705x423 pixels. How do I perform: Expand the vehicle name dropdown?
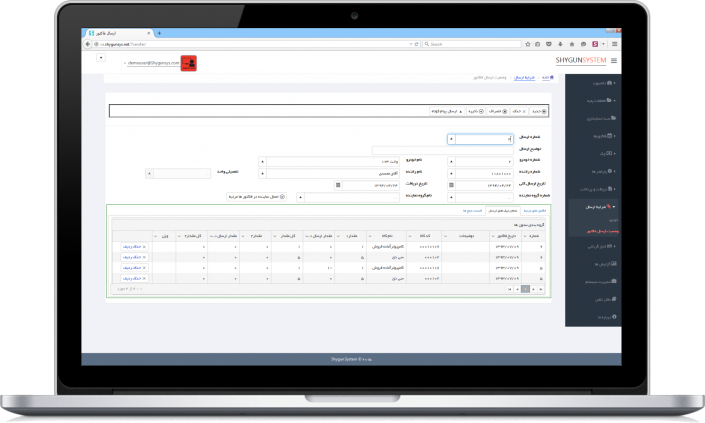click(263, 161)
